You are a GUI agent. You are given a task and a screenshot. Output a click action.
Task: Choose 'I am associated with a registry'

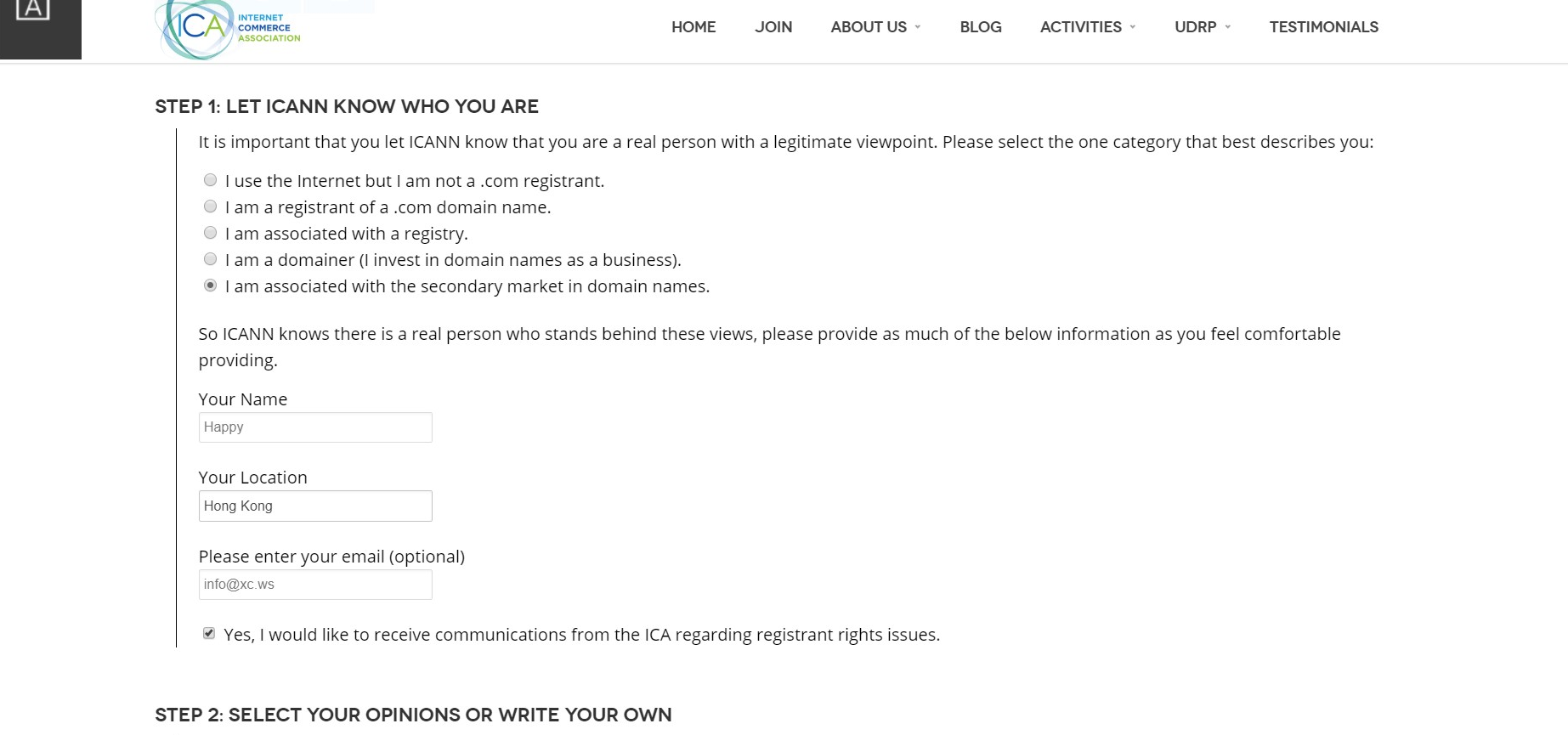pos(210,233)
